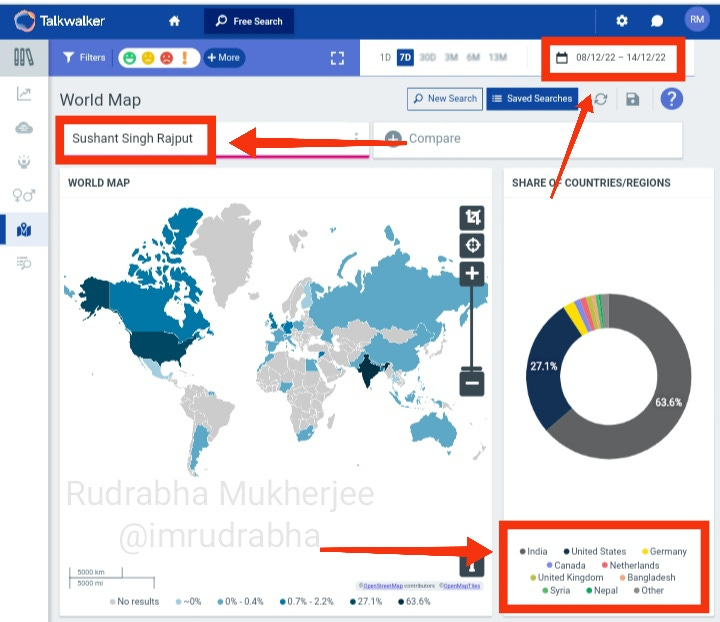Screen dimensions: 720x622
Task: Select the 1D time range
Action: 385,57
